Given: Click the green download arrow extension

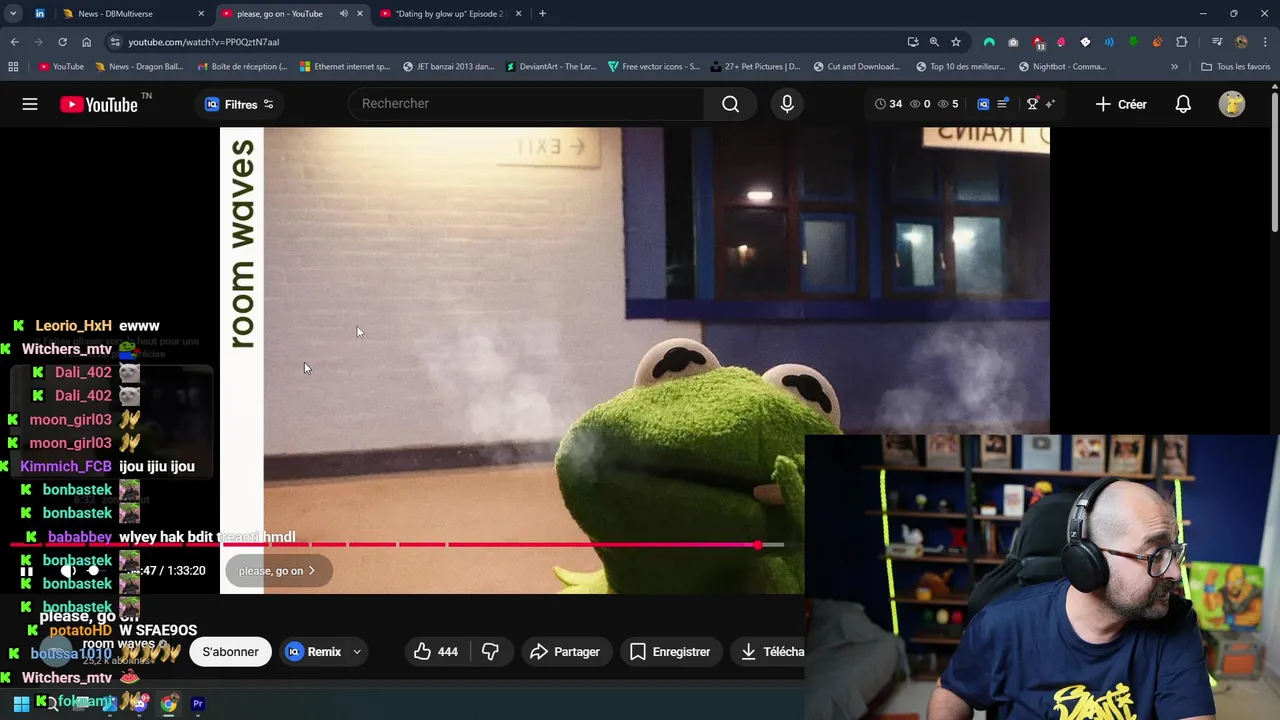Looking at the screenshot, I should (x=1133, y=42).
